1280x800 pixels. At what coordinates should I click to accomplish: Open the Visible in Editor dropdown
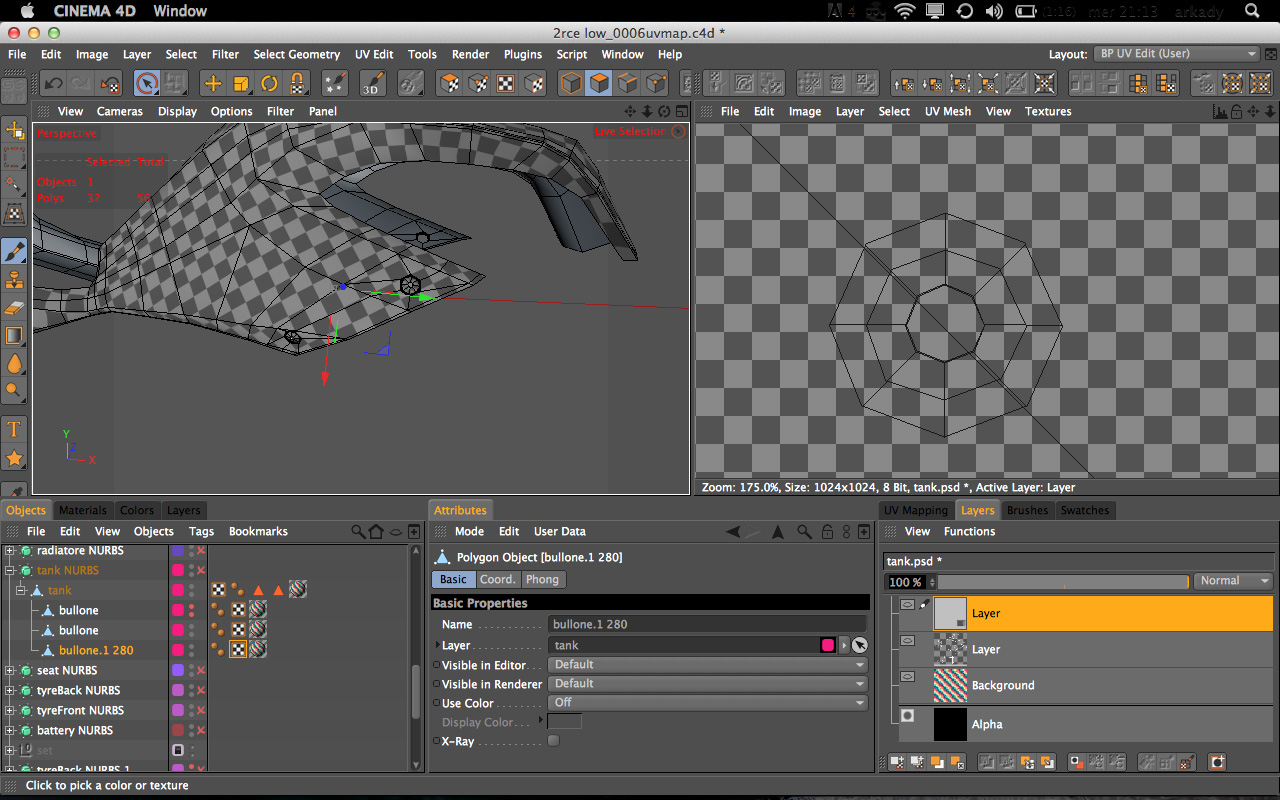click(707, 665)
